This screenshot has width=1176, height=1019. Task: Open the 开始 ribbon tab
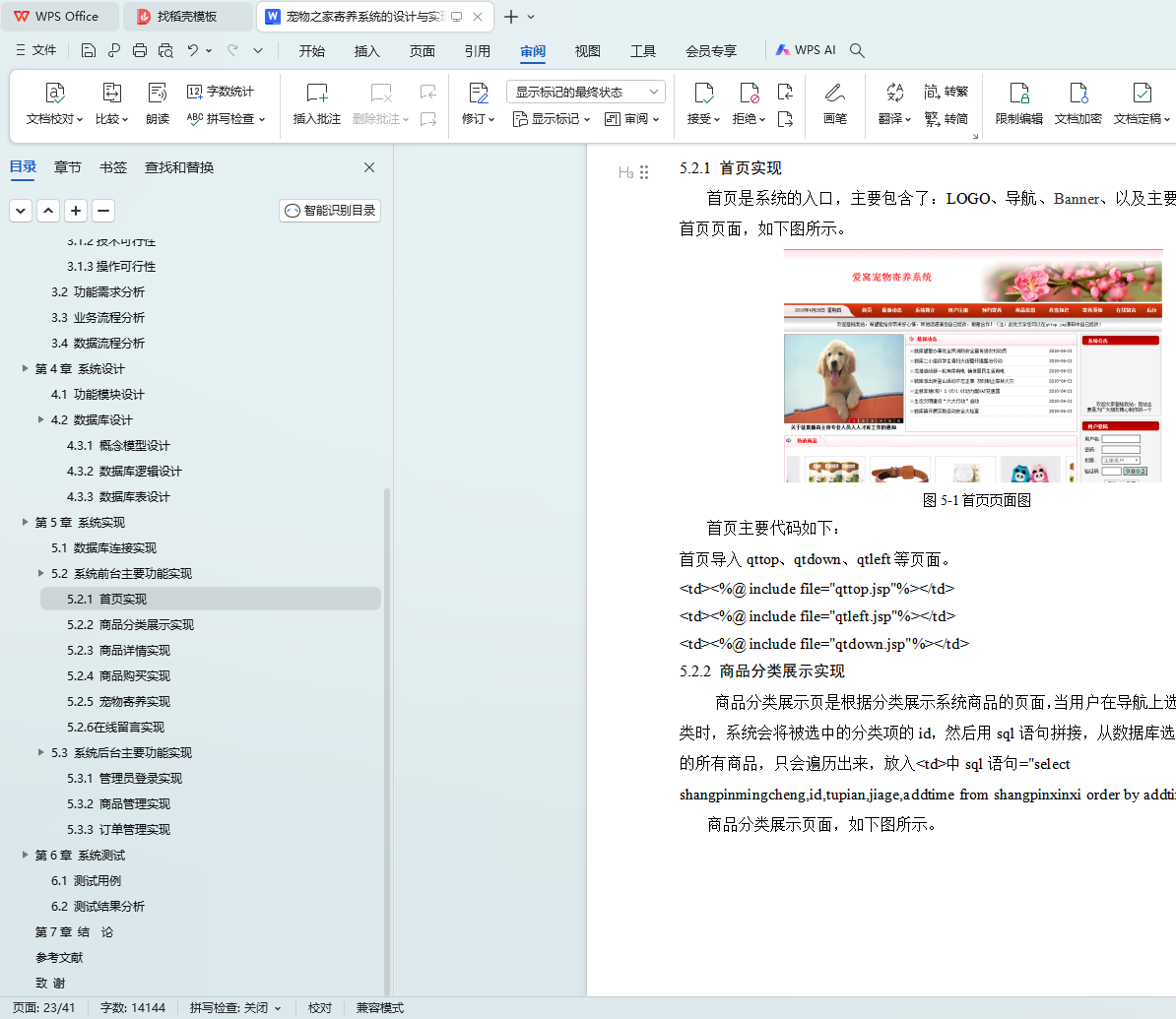(x=312, y=51)
